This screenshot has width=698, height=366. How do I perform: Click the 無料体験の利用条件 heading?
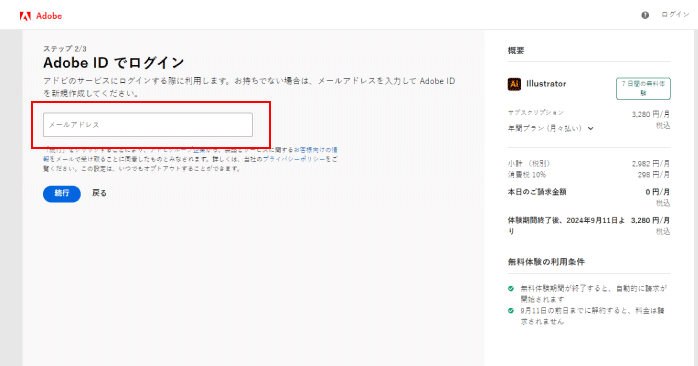tap(546, 262)
